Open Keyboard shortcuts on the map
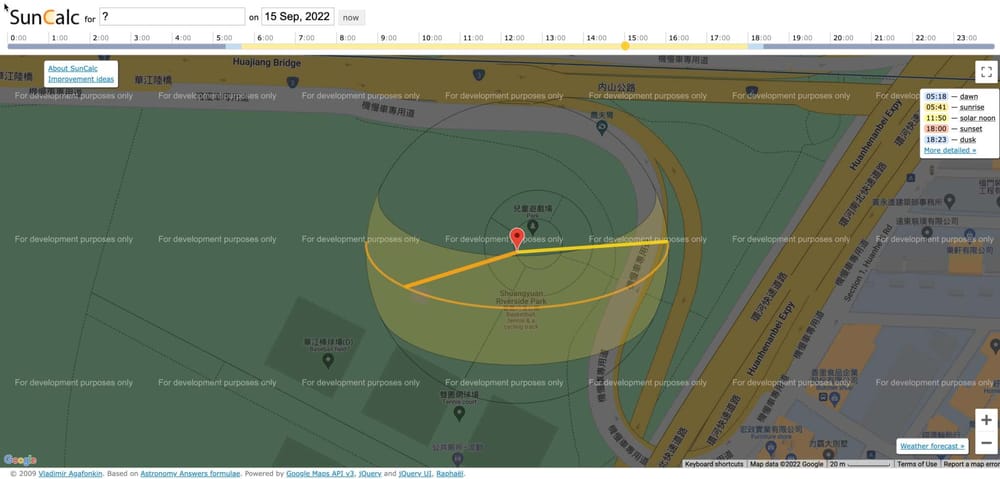 714,464
